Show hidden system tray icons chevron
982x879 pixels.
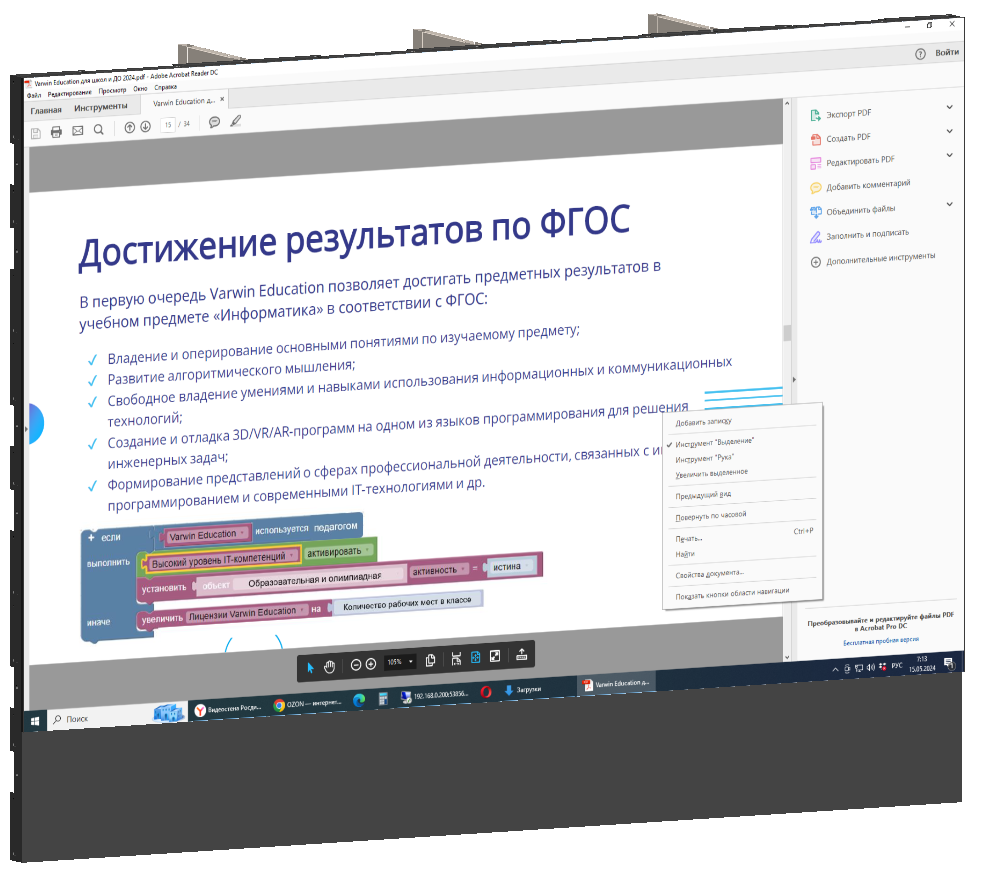click(x=835, y=670)
